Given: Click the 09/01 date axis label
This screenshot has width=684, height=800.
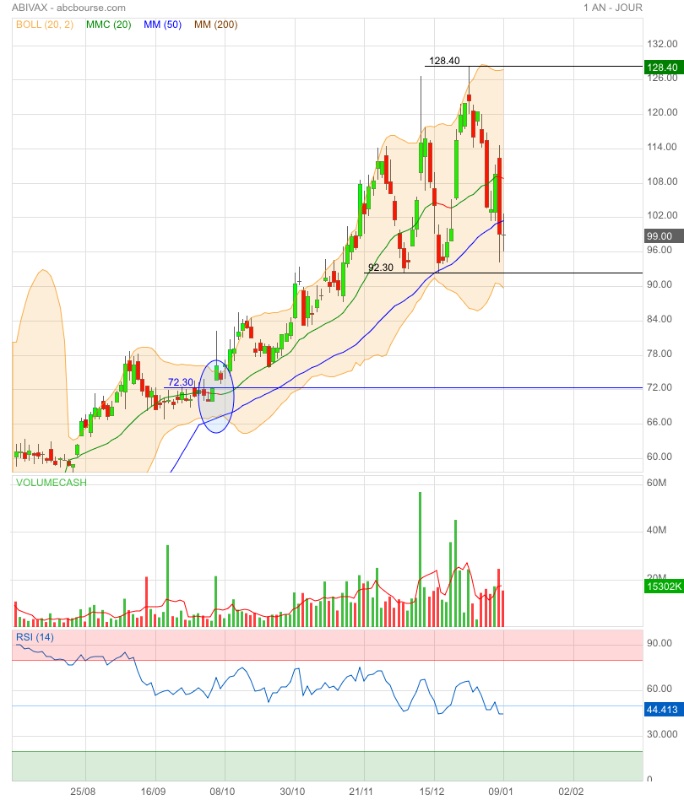Looking at the screenshot, I should [501, 792].
